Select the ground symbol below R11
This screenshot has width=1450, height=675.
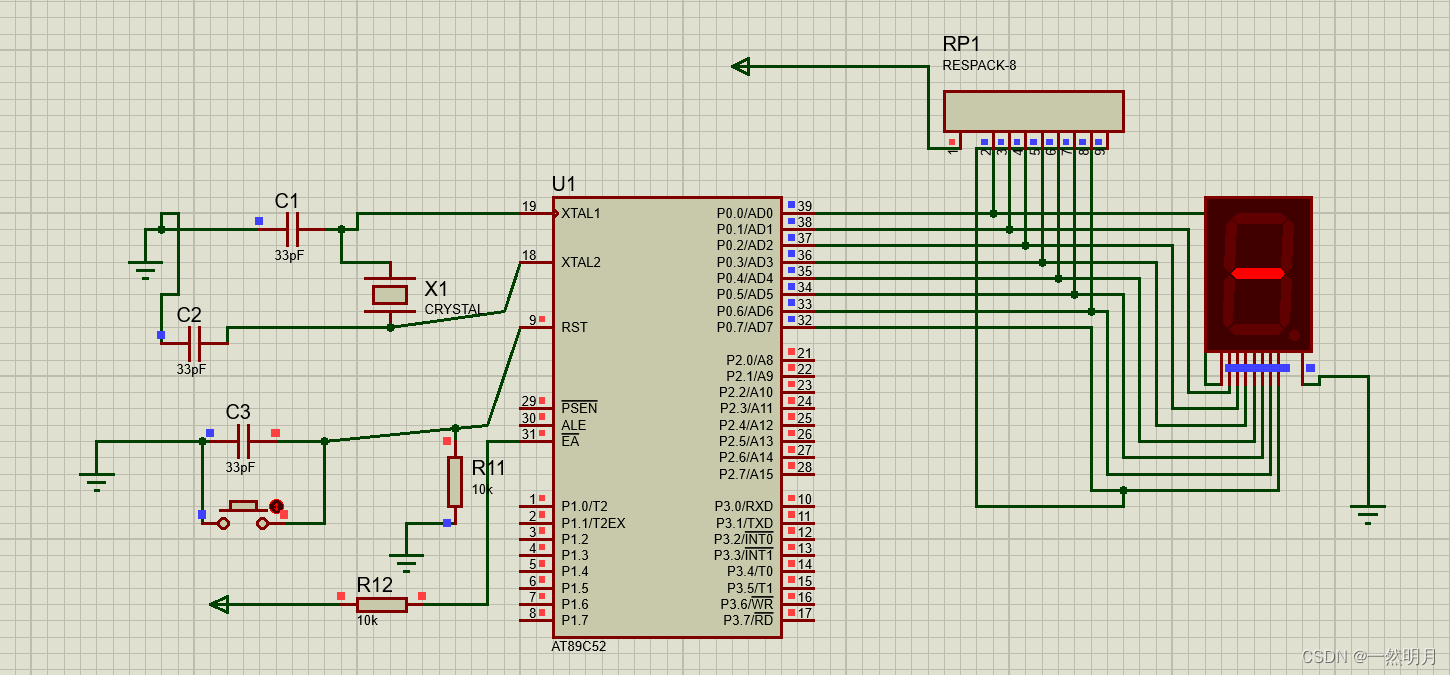coord(406,562)
